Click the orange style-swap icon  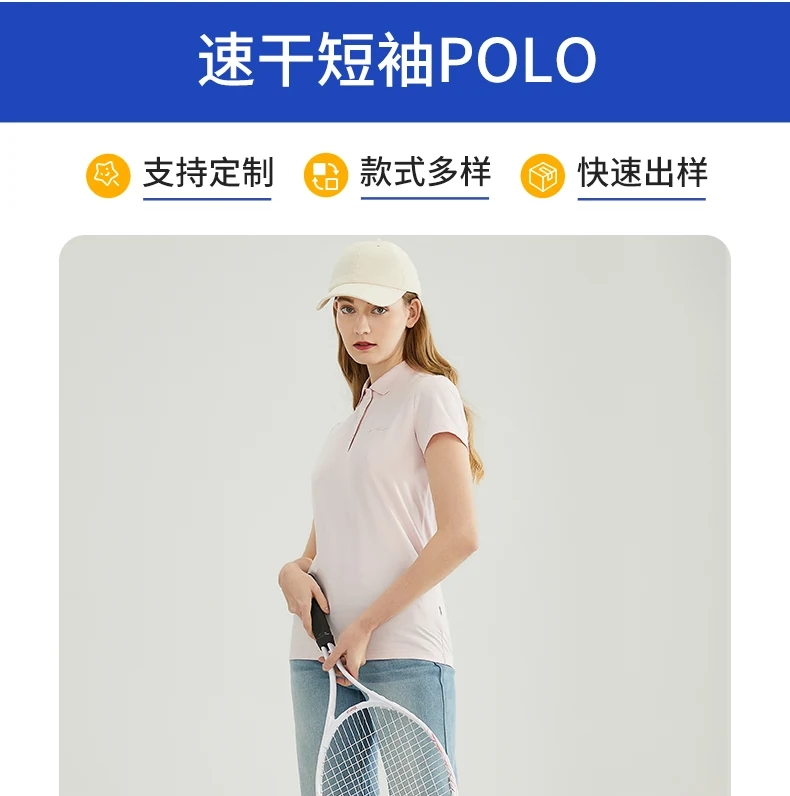pos(325,175)
